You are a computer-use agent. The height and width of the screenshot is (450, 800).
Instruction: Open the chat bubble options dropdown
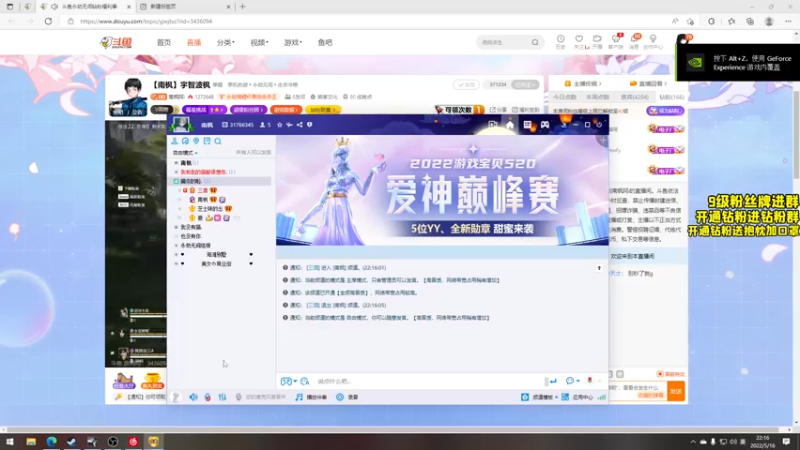[x=571, y=381]
